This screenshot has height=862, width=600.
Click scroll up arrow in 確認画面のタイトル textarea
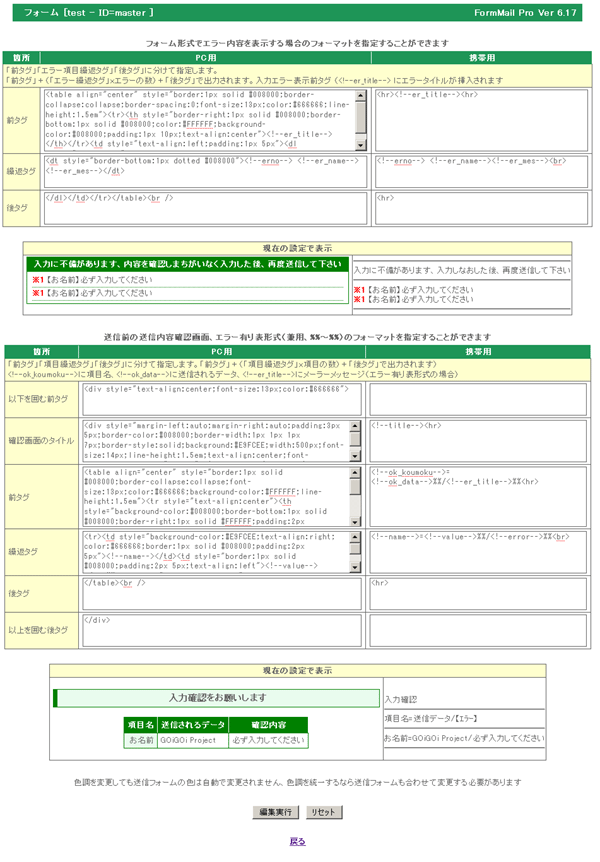tap(356, 428)
